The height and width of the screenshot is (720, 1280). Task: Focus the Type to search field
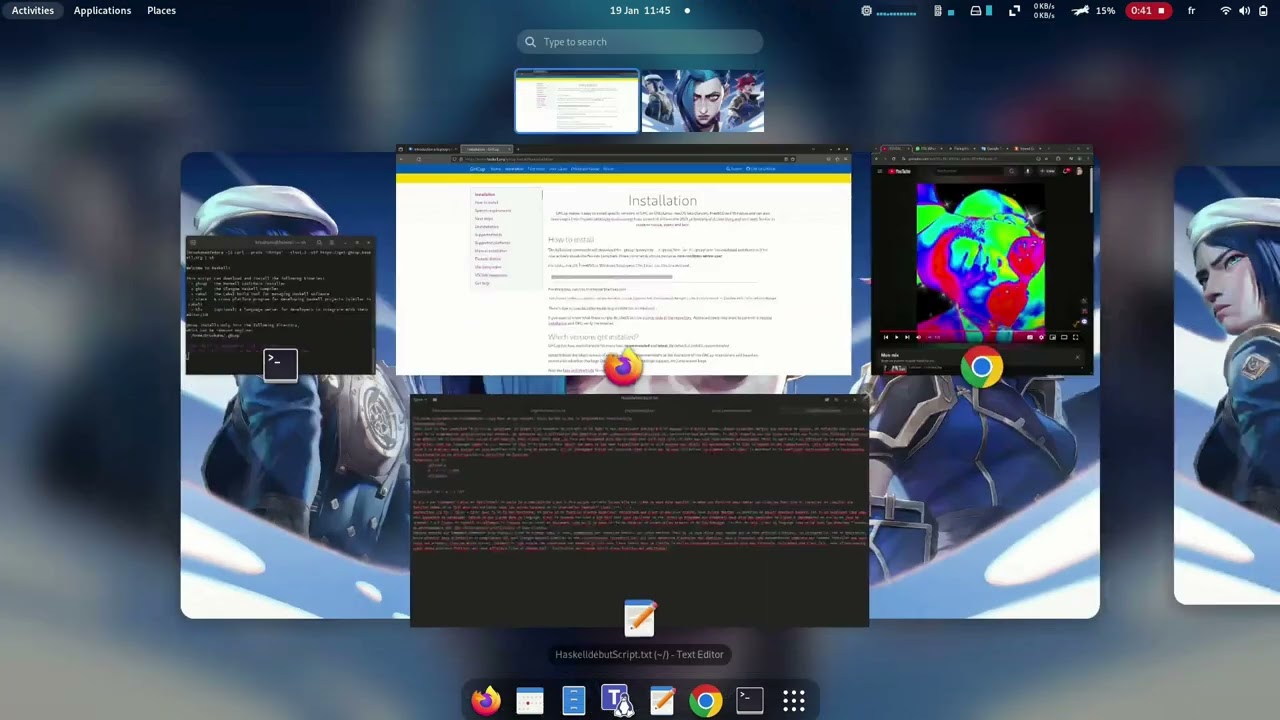pos(640,42)
